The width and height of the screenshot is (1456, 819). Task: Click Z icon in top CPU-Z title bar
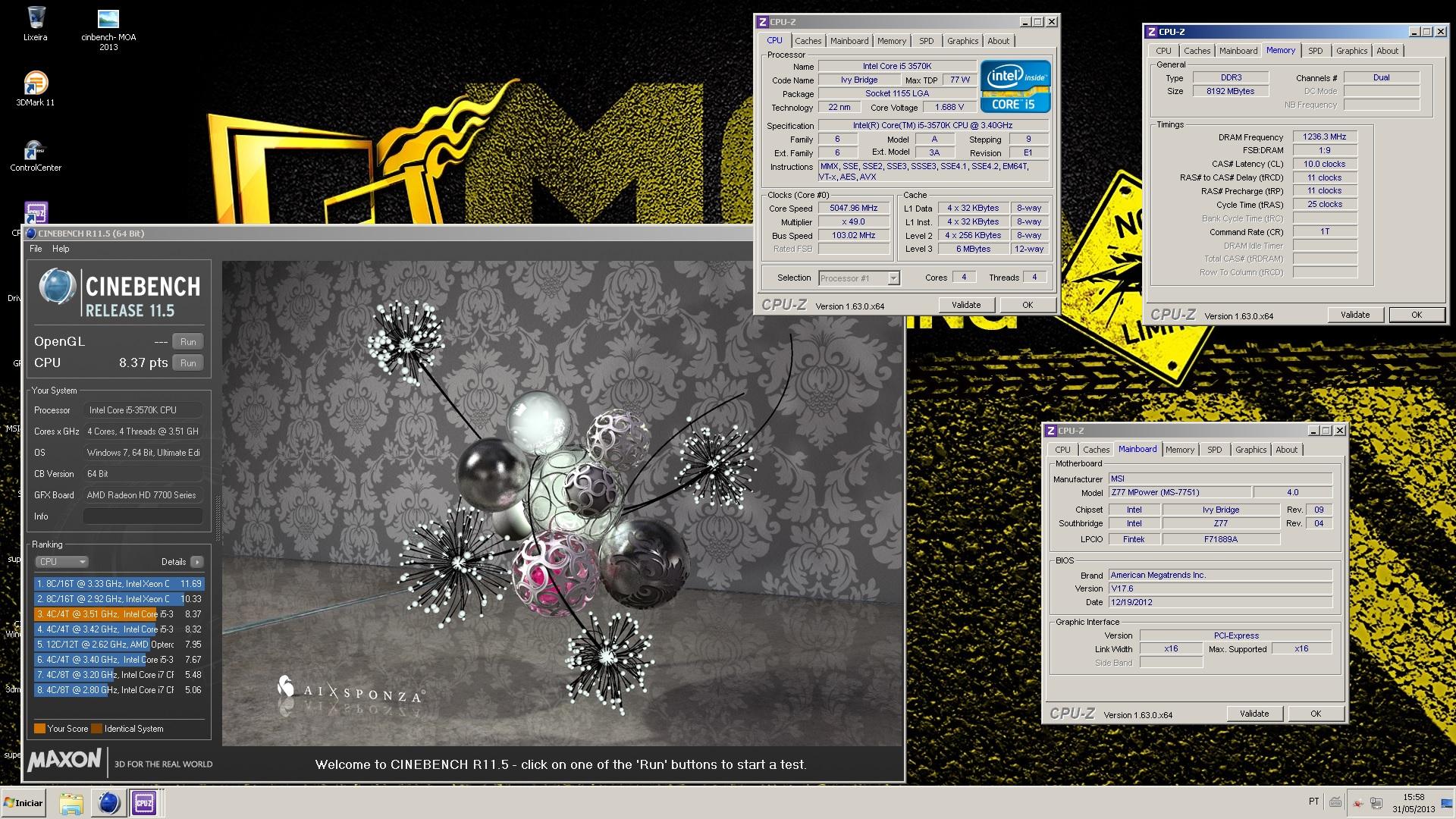coord(763,22)
